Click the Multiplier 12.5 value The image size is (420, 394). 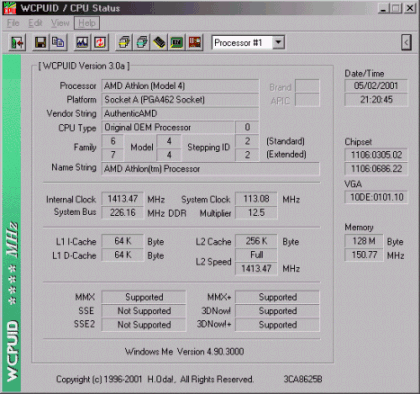tap(256, 213)
